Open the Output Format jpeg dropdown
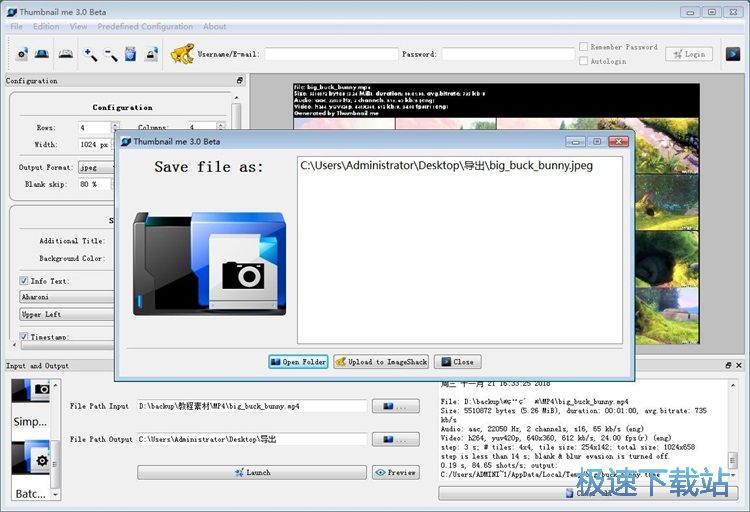Screen dimensions: 750x512 (x=97, y=167)
